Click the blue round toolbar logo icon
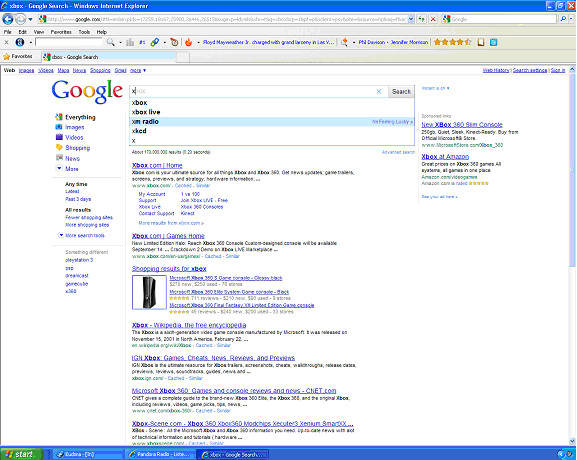577x460 pixels. (20, 42)
